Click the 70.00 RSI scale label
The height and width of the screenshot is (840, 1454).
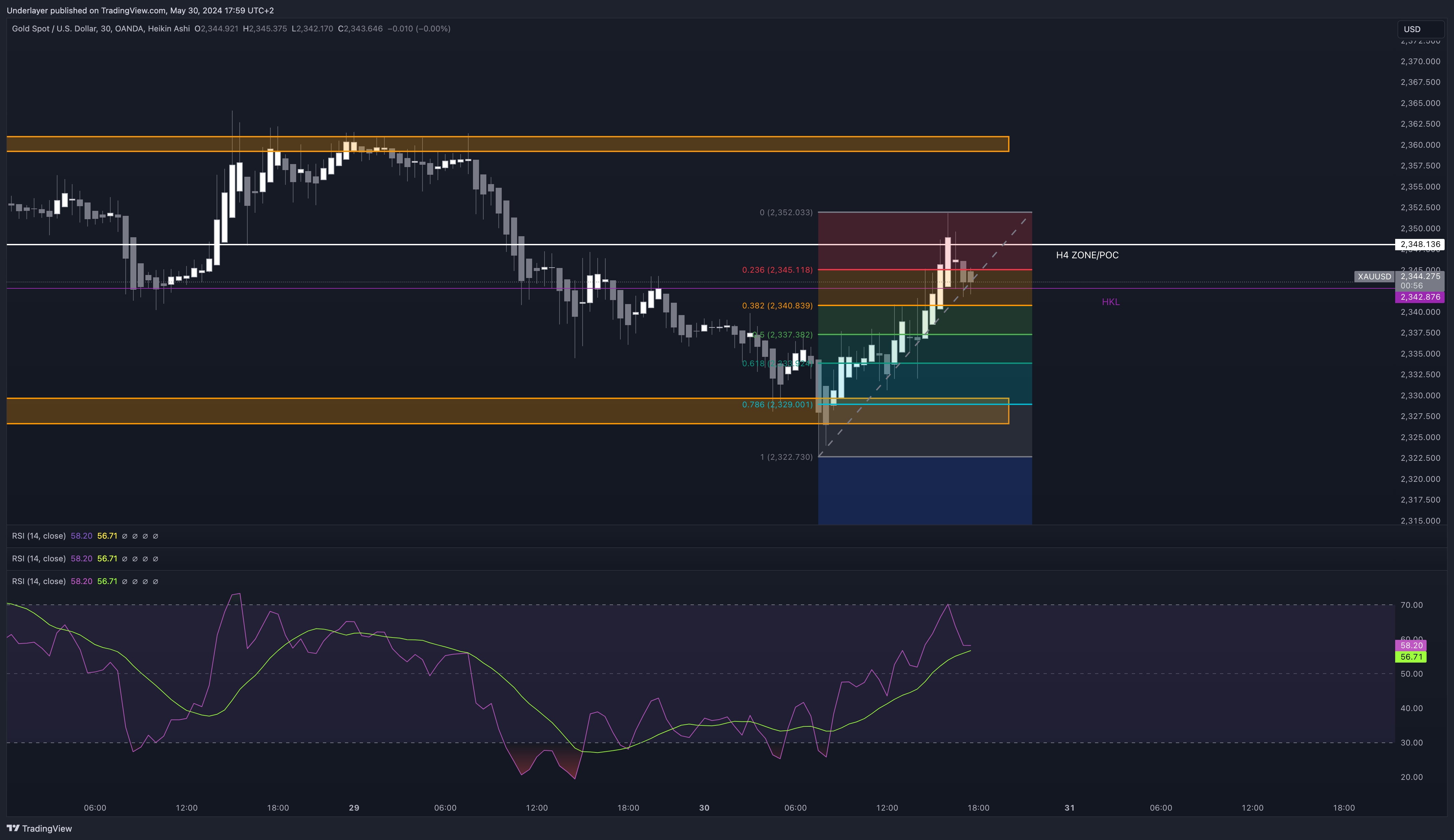tap(1412, 605)
